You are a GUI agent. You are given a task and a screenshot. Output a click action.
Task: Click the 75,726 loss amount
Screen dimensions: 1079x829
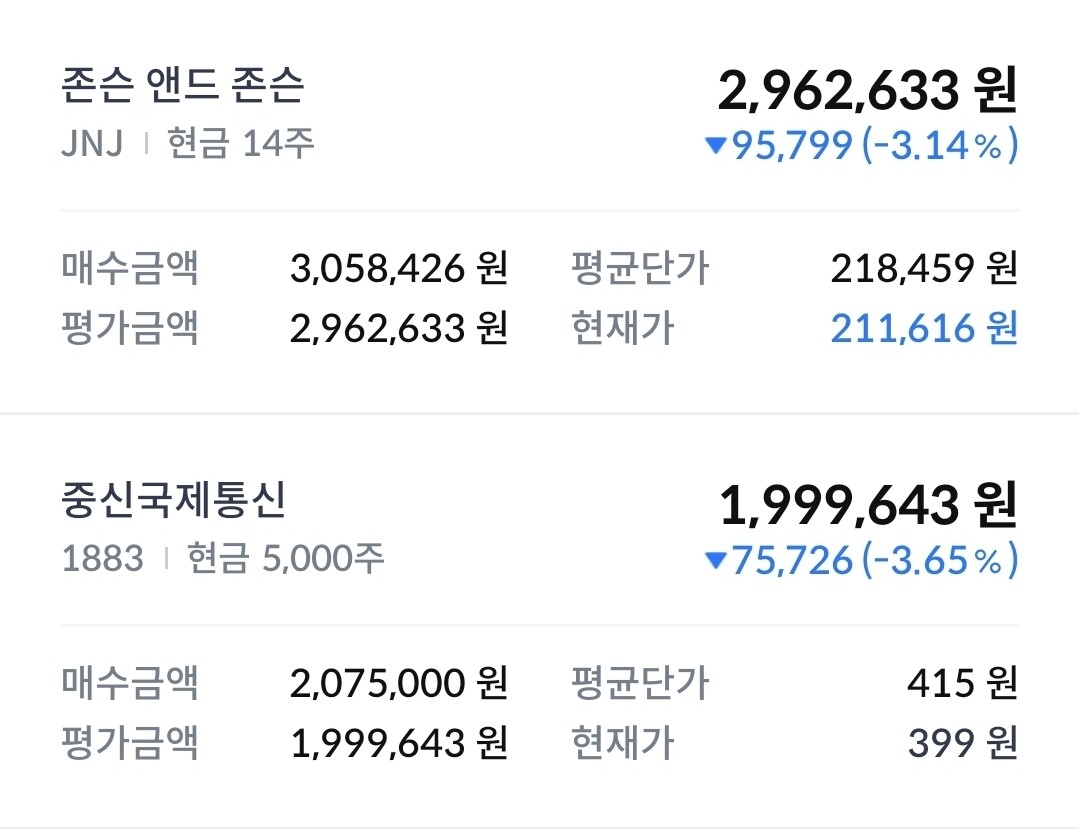[x=792, y=561]
